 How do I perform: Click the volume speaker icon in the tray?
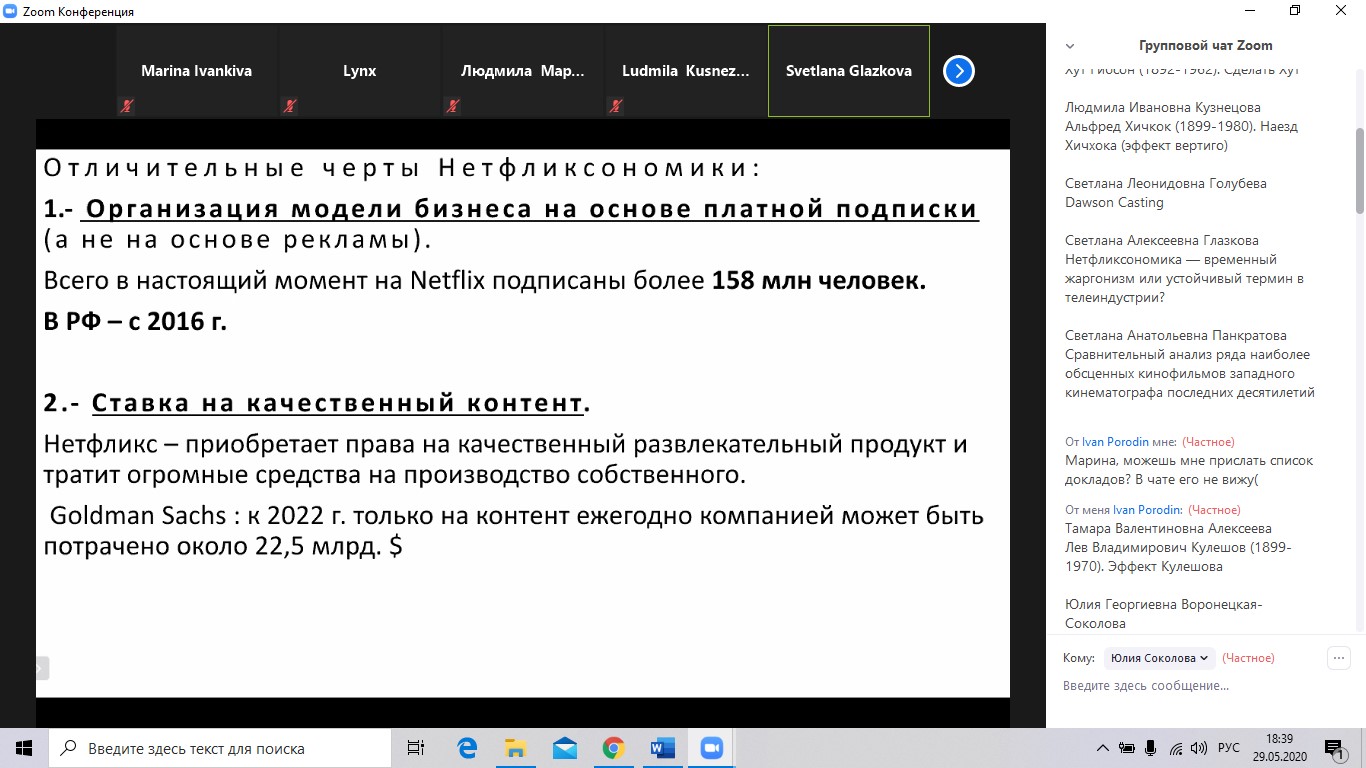click(x=1199, y=748)
